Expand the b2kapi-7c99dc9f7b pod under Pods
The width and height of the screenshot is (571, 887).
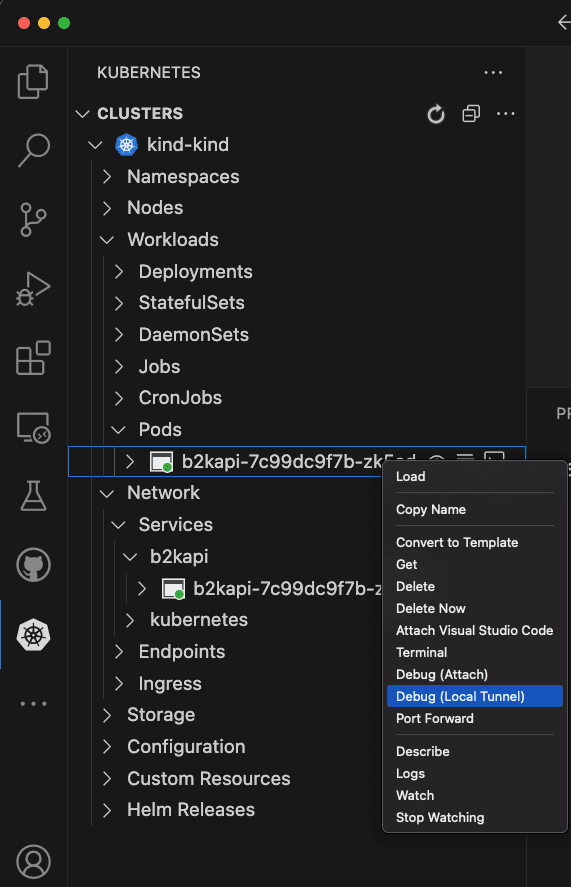[x=130, y=462]
